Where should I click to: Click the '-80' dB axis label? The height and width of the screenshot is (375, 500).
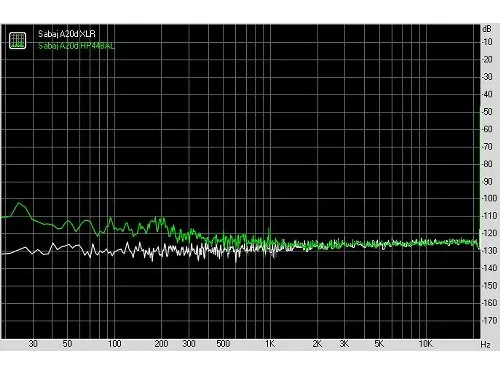pos(487,164)
